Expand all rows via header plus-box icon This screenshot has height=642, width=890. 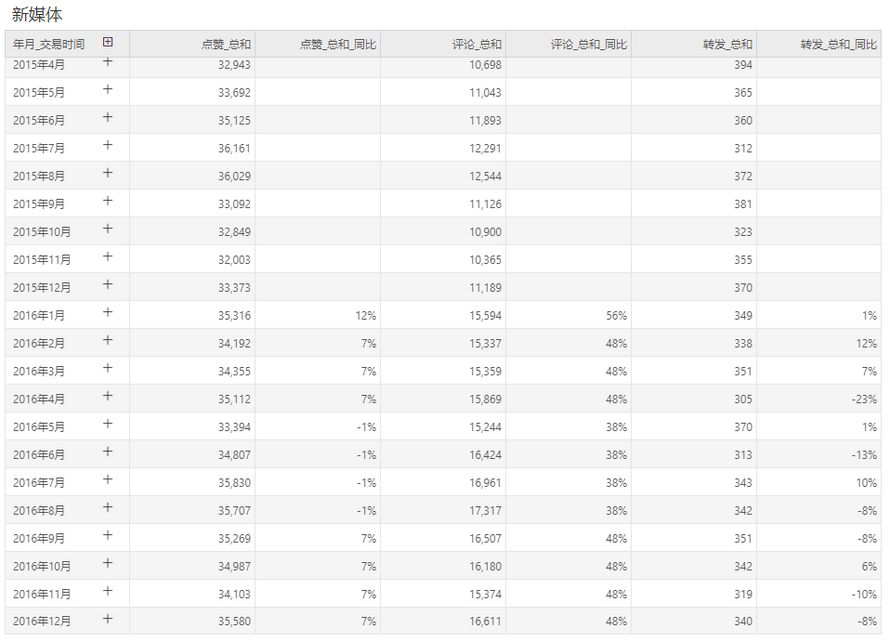(x=107, y=42)
